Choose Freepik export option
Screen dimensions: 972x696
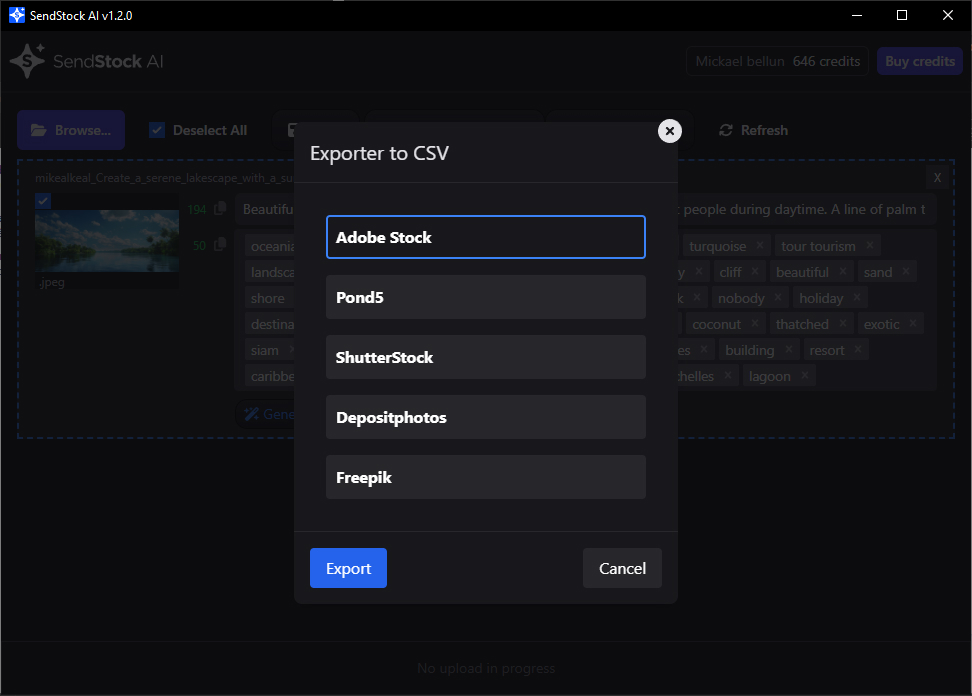click(485, 477)
